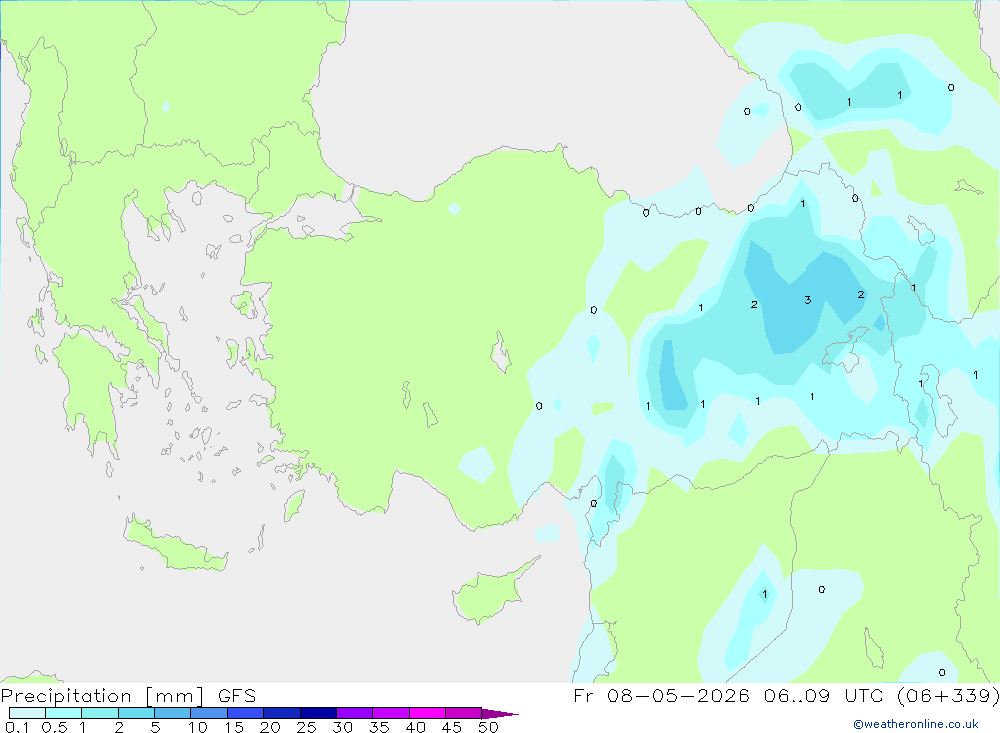
Task: Click the date "08-05-2026" text
Action: [x=678, y=695]
